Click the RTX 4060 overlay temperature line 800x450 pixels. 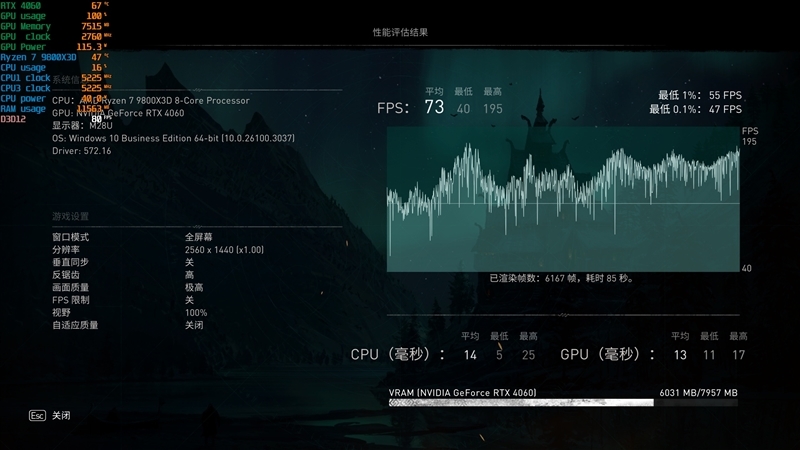coord(55,6)
